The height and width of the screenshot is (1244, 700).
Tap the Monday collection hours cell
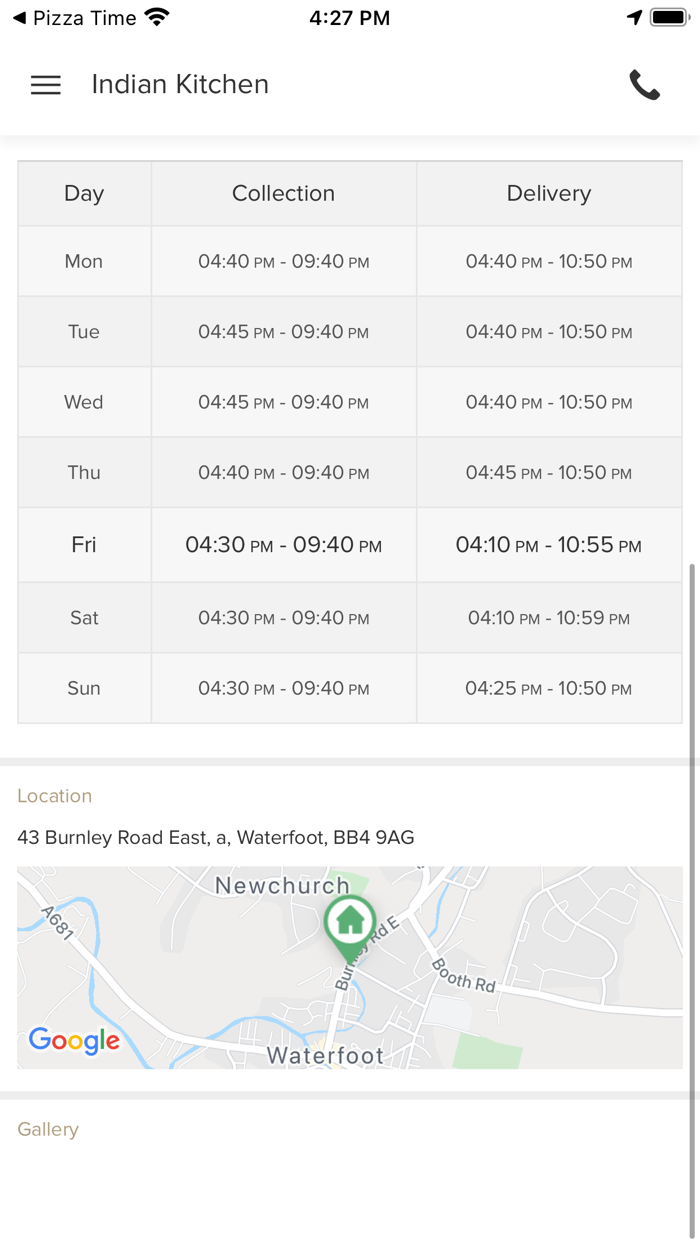[283, 262]
